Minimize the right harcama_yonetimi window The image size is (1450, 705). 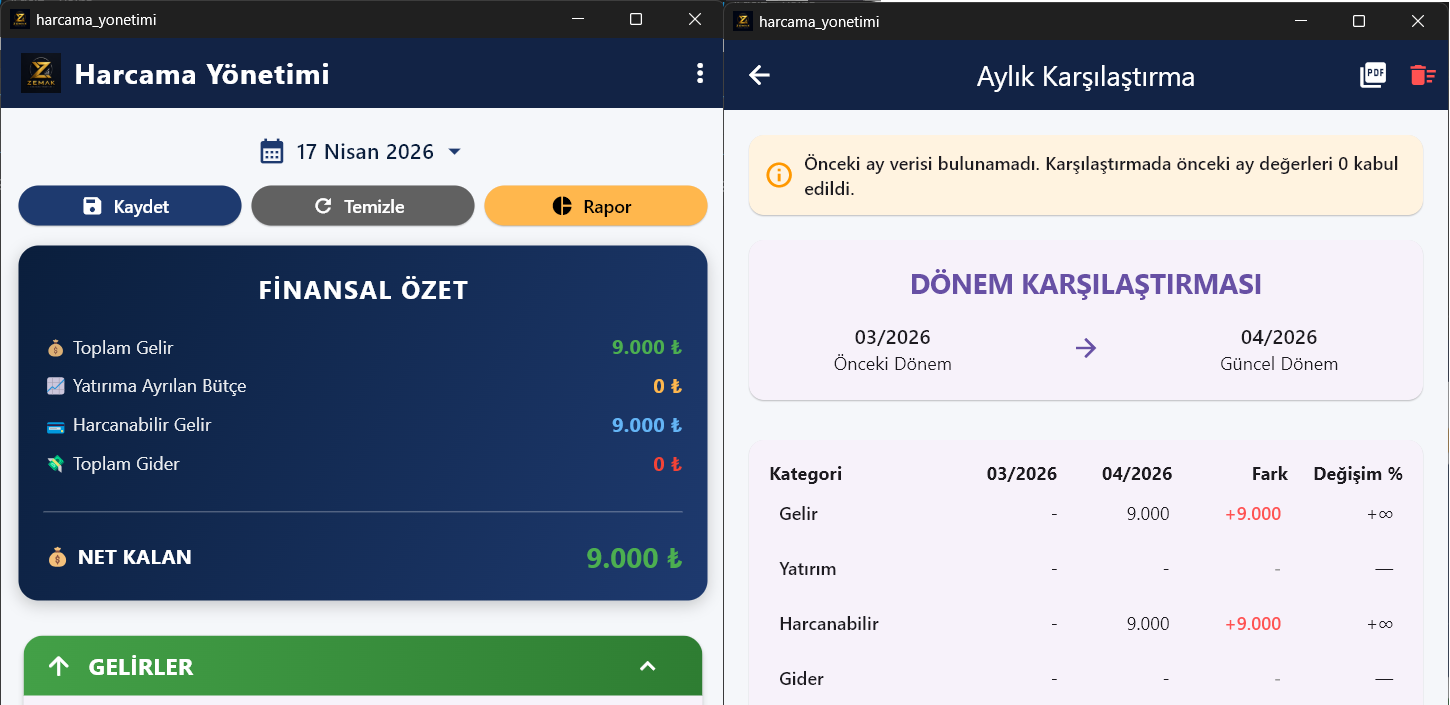1300,20
